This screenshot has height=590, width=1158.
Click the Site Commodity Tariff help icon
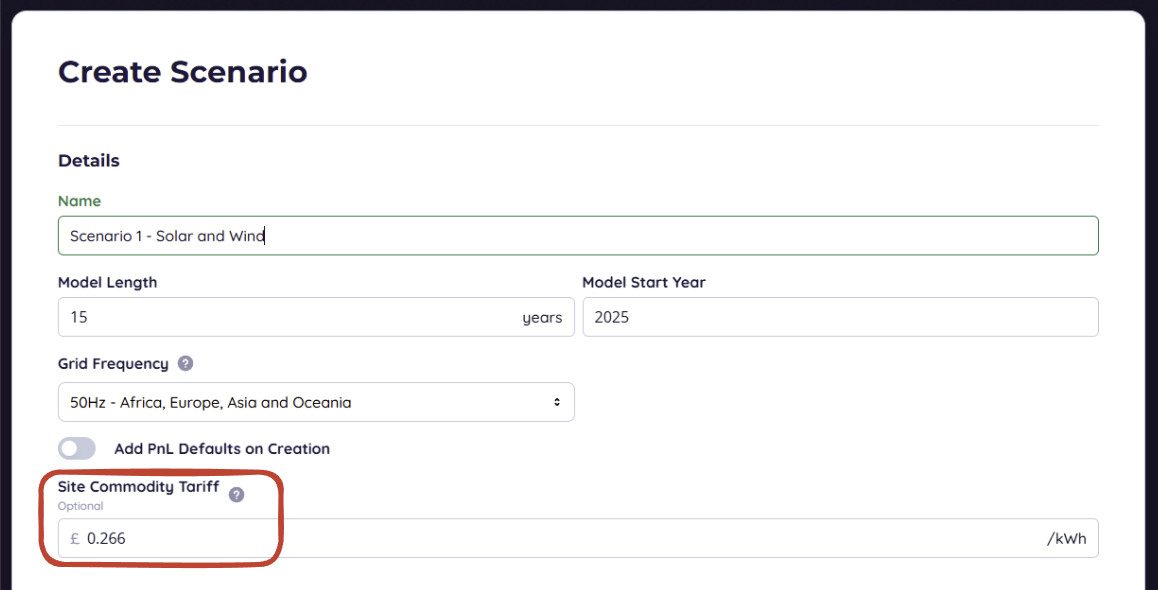236,494
